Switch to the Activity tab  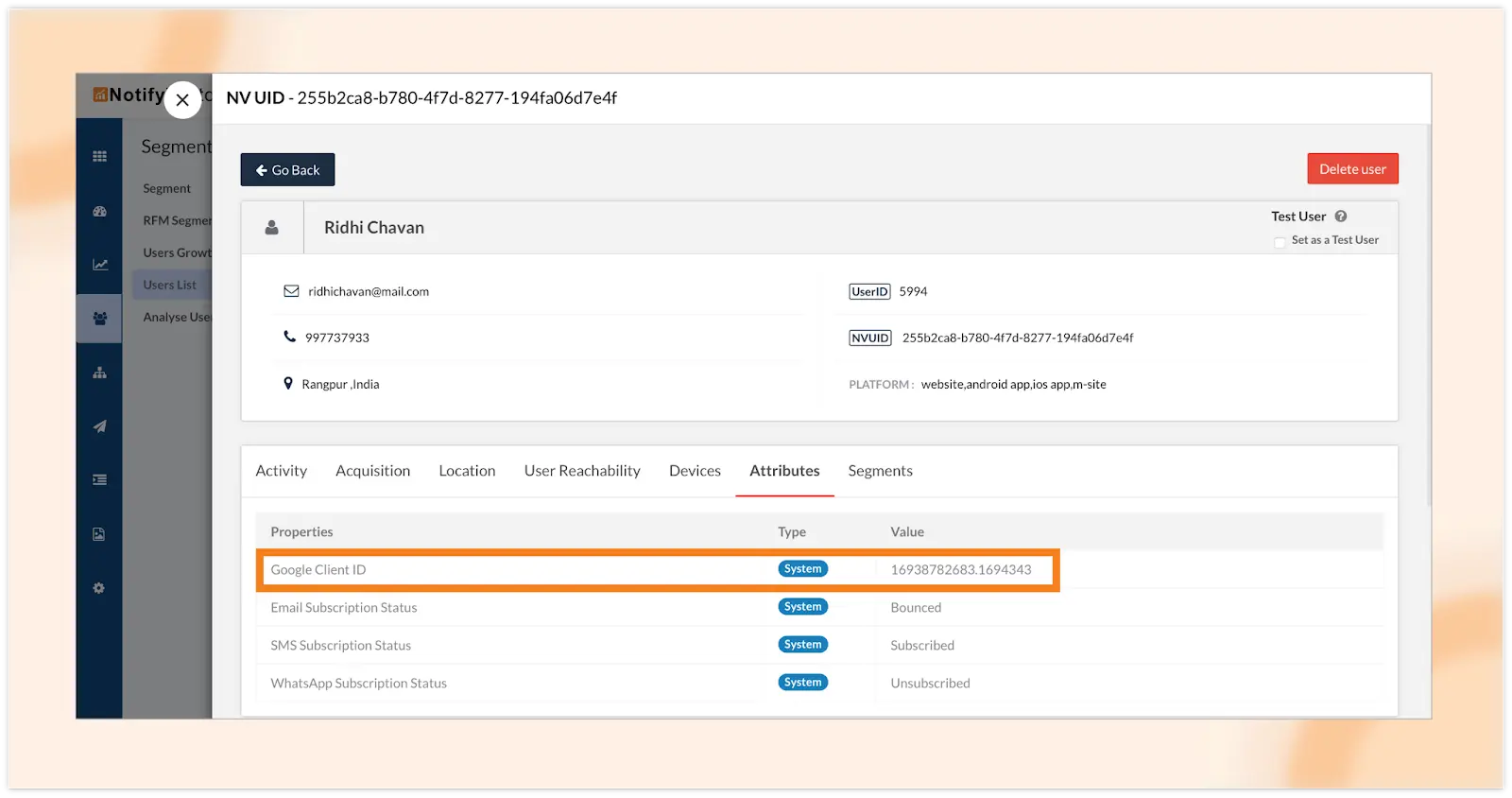click(x=281, y=471)
